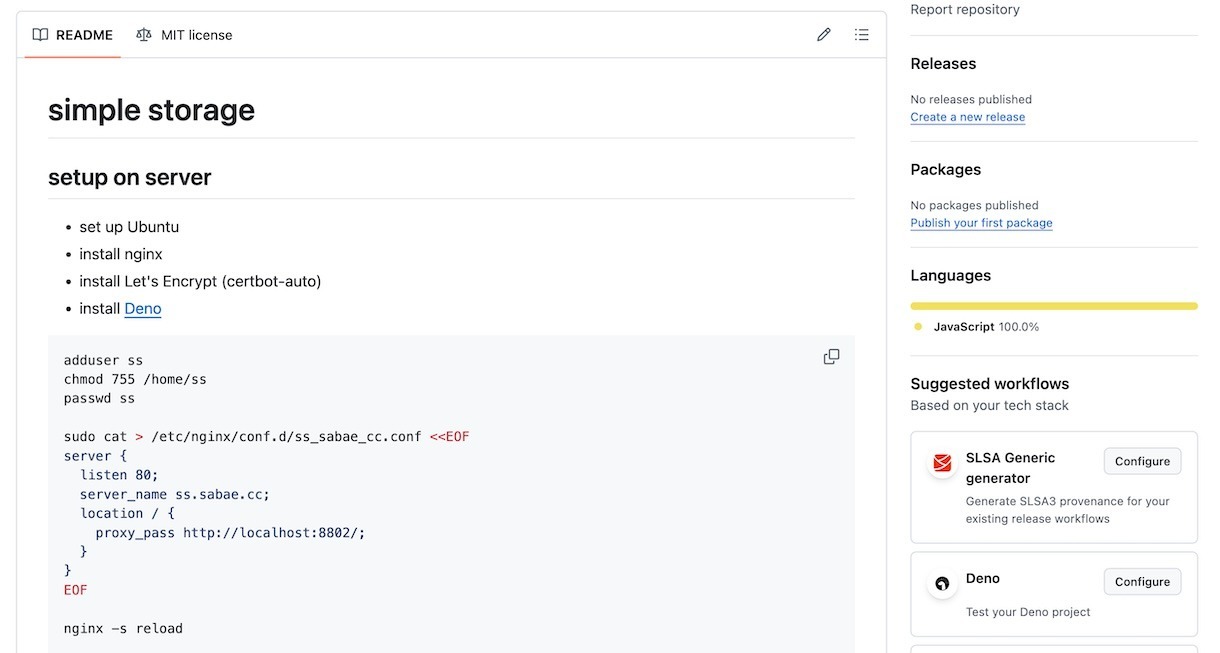
Task: Click the pencil edit README icon
Action: (x=824, y=35)
